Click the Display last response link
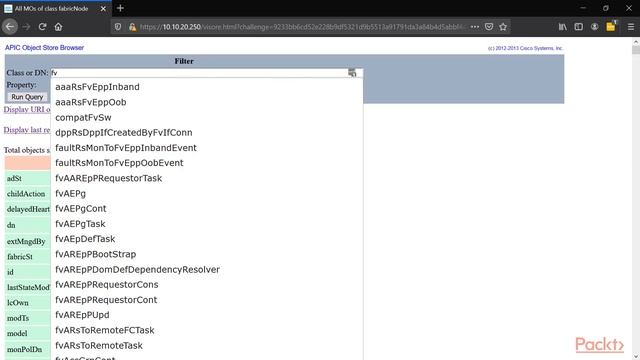640x360 pixels. pyautogui.click(x=27, y=130)
